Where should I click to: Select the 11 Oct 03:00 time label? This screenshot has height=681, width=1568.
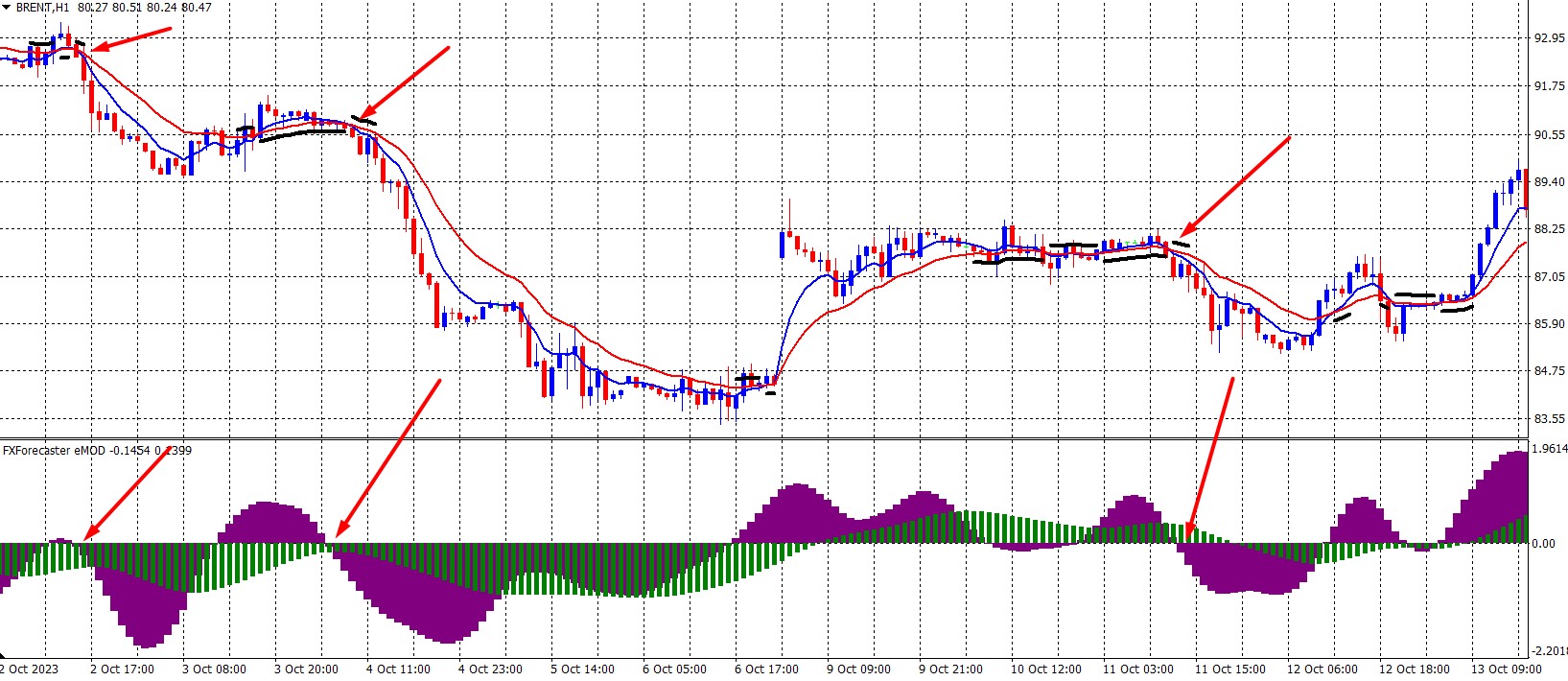click(1137, 669)
